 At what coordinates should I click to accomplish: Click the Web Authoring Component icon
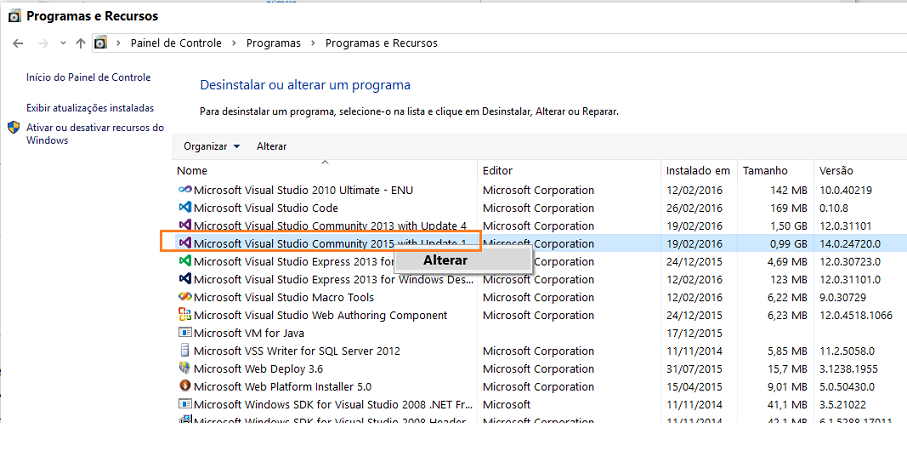[x=185, y=315]
